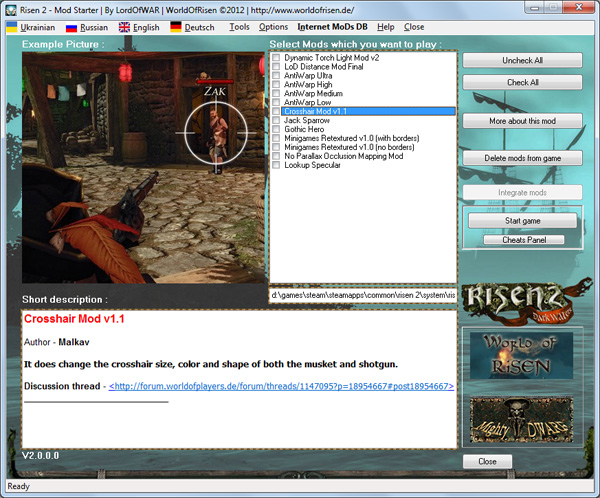Click the Close menu item

pos(414,27)
